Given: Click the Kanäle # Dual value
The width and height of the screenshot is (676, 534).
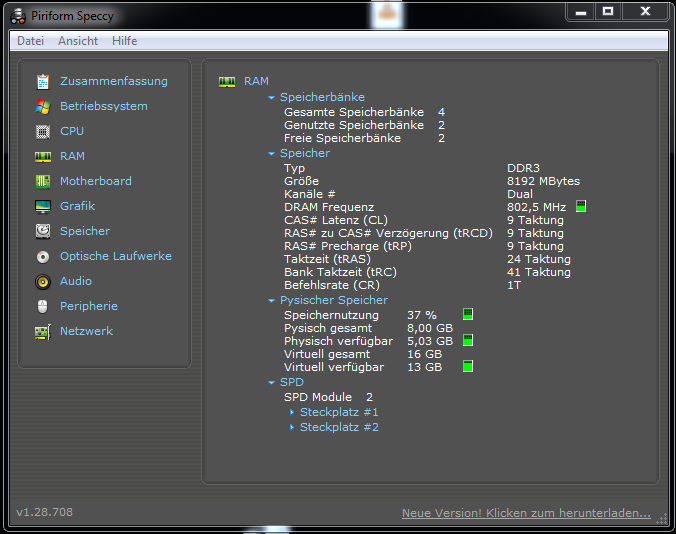Looking at the screenshot, I should coord(520,194).
